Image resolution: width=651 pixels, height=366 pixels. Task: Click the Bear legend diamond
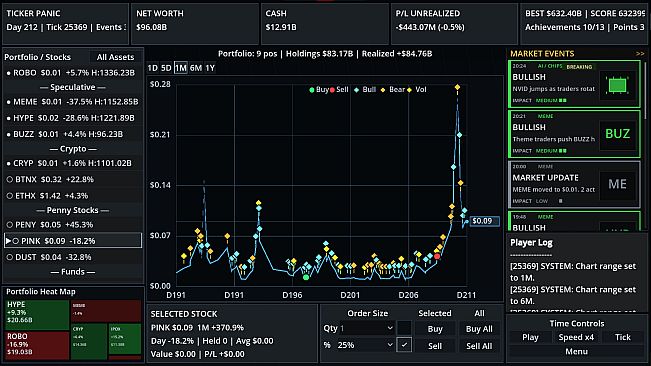coord(383,90)
